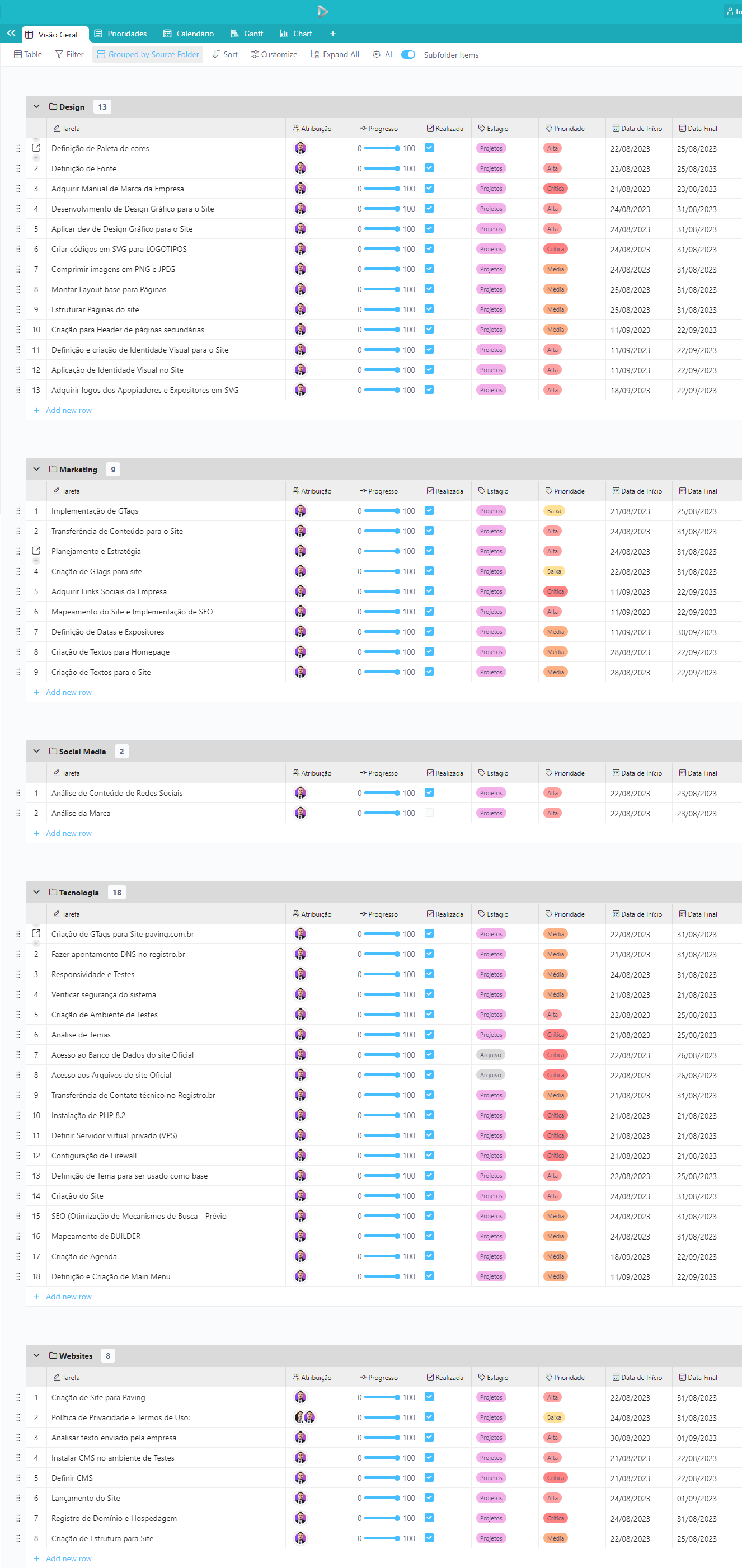Screen dimensions: 742x1568
Task: Collapse the Design group
Action: coord(36,106)
